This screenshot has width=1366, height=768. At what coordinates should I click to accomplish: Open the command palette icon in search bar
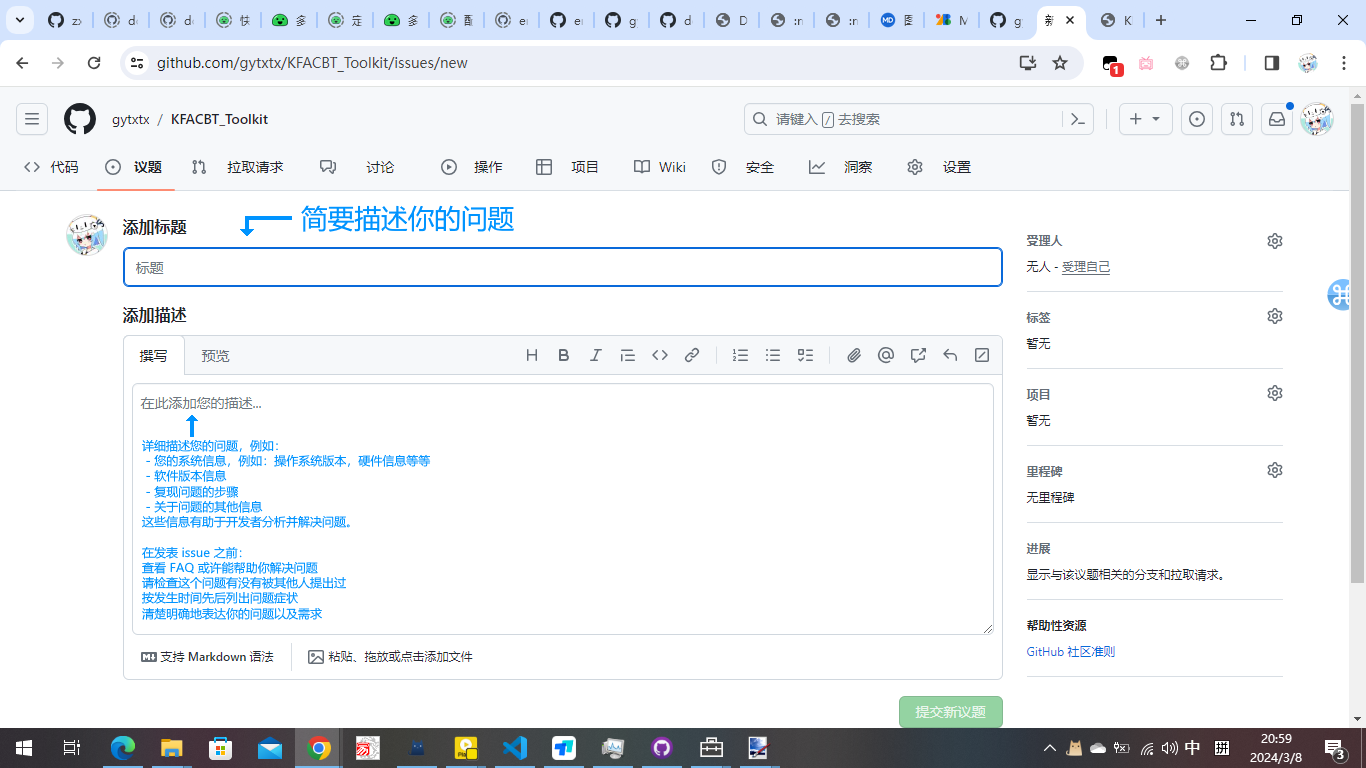1078,119
